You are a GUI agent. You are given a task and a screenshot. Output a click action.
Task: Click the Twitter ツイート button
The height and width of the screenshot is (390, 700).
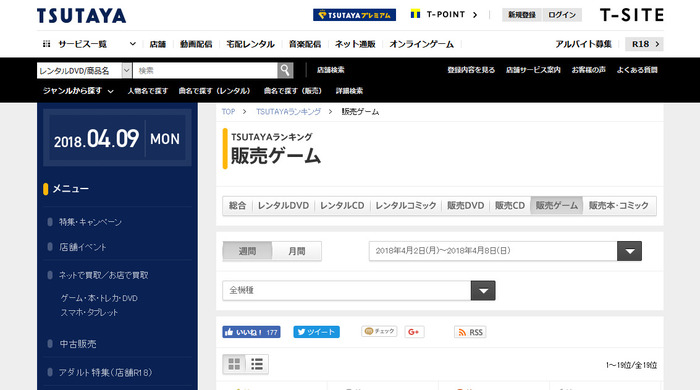click(x=317, y=332)
